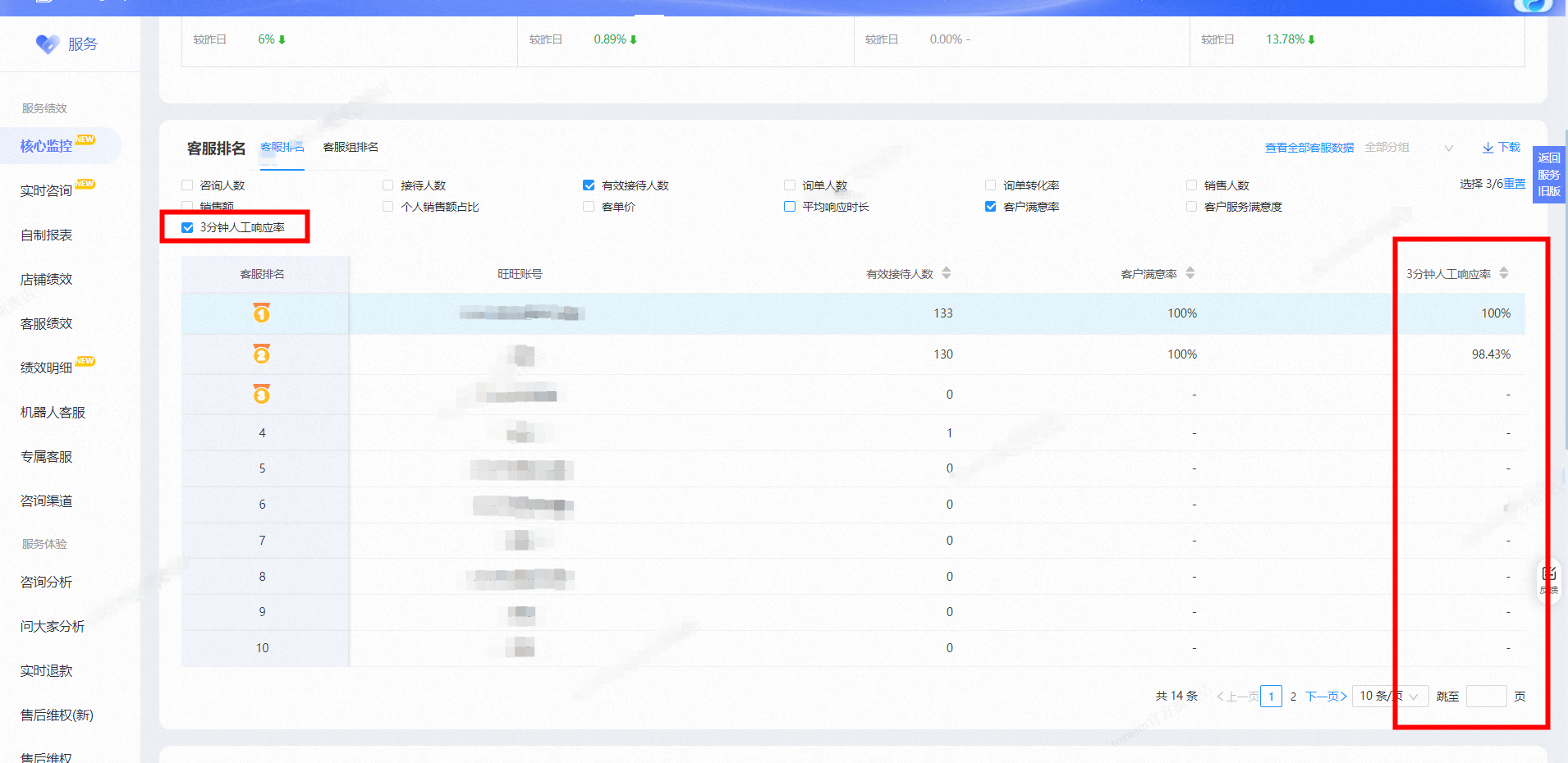Viewport: 1568px width, 763px height.
Task: Enable the 个人销售额占比 checkbox
Action: click(x=388, y=207)
